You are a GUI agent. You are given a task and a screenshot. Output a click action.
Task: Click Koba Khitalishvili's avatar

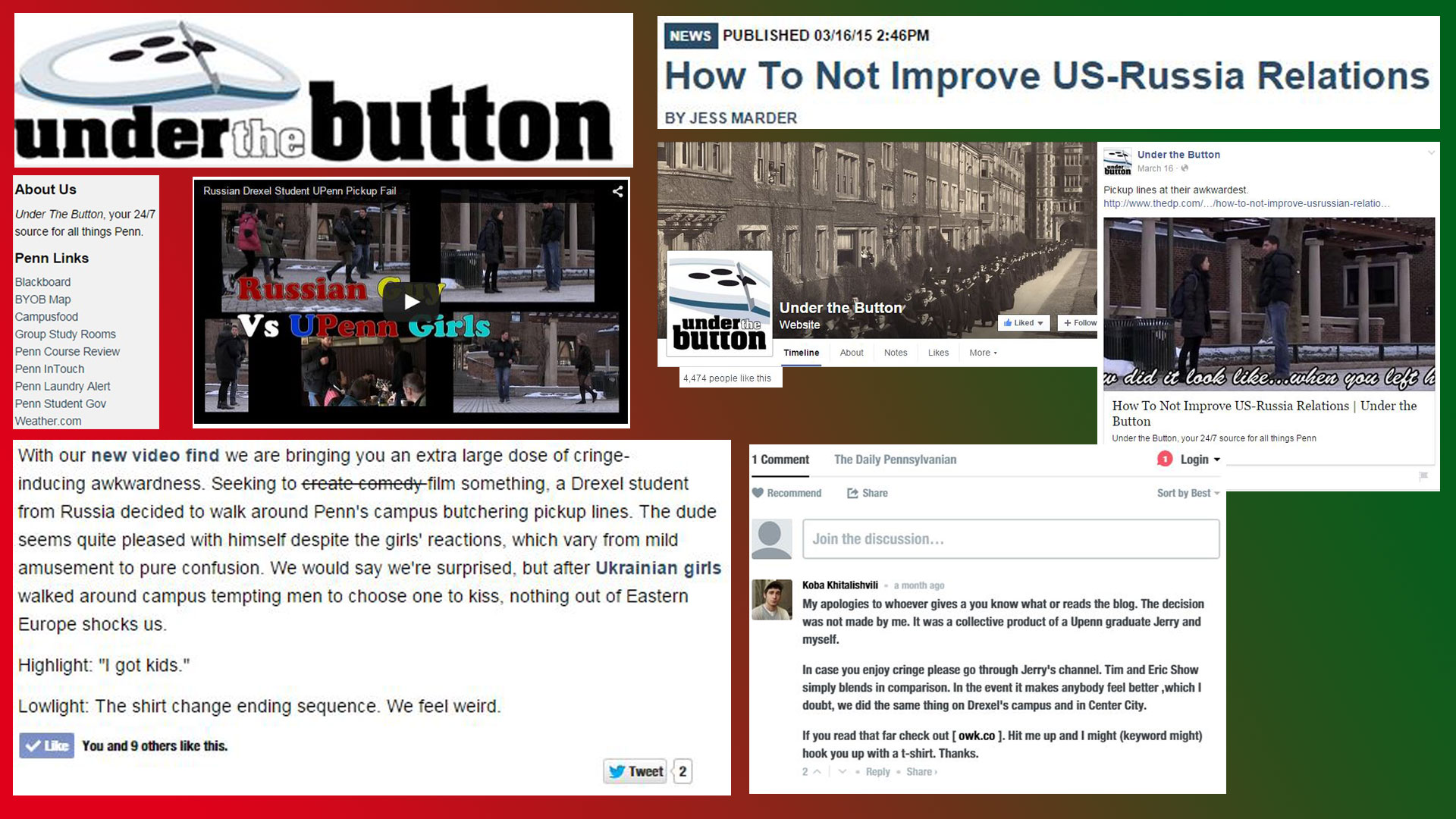click(x=771, y=600)
